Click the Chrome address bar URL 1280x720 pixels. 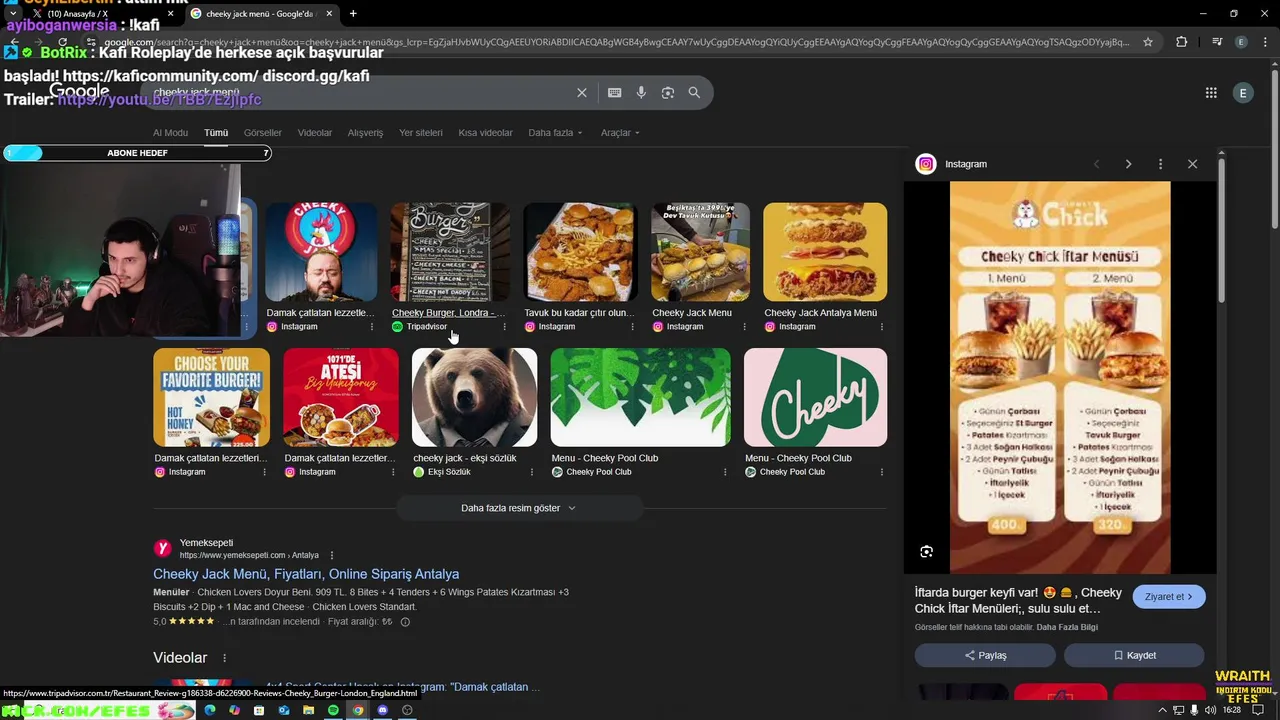tap(615, 42)
